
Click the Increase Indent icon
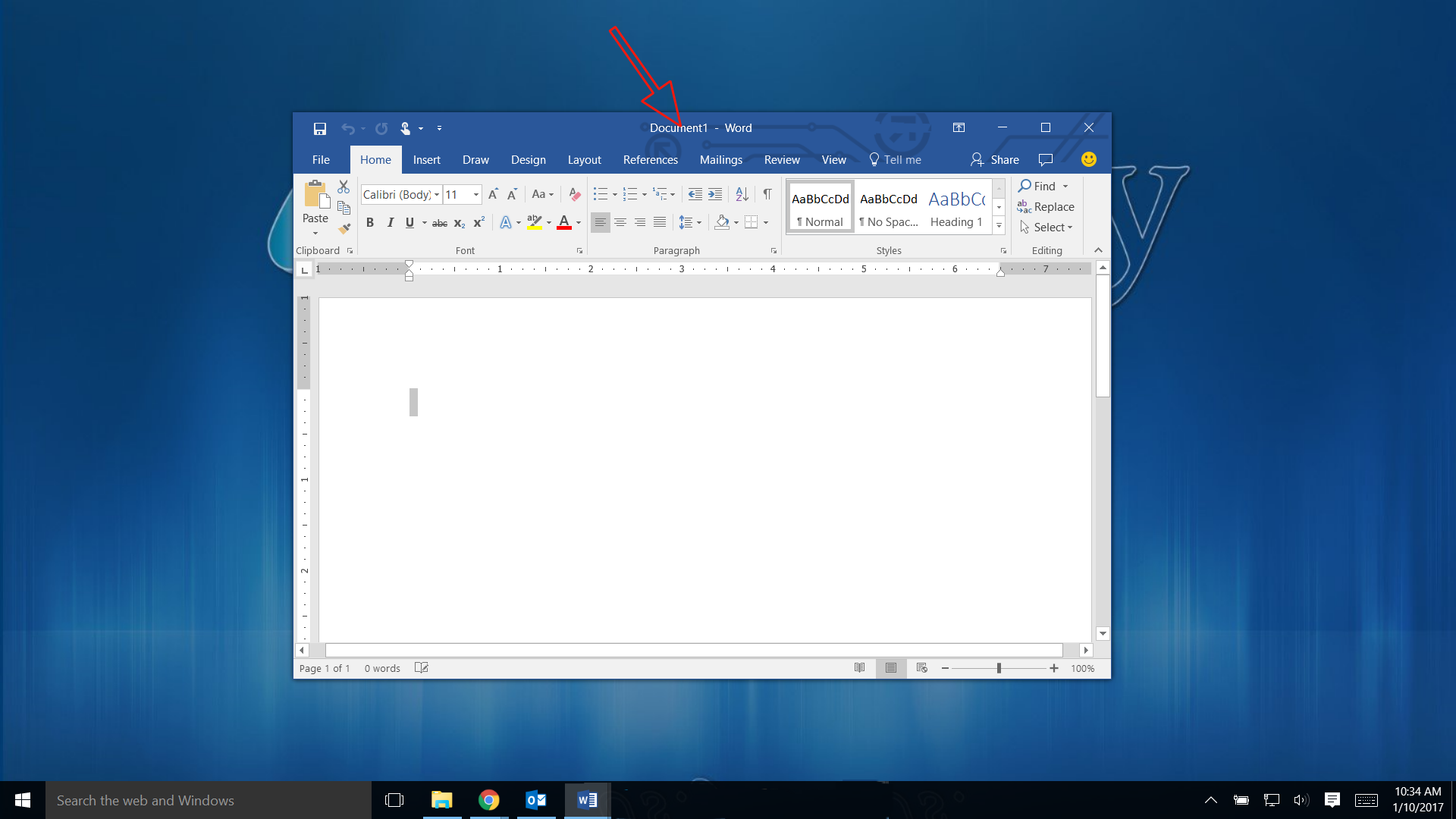pyautogui.click(x=715, y=195)
